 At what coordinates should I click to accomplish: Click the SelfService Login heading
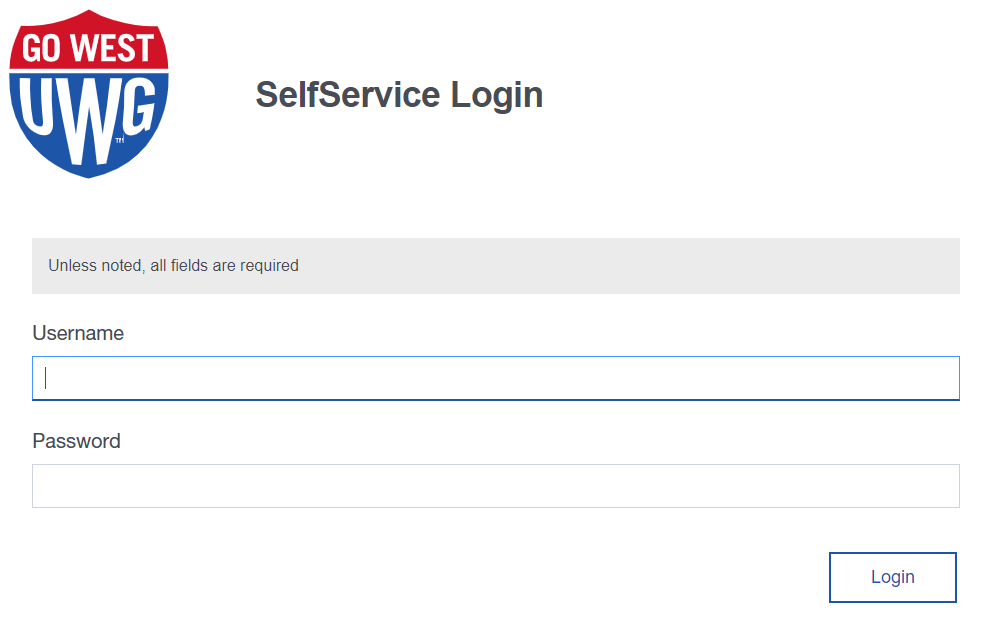(400, 95)
